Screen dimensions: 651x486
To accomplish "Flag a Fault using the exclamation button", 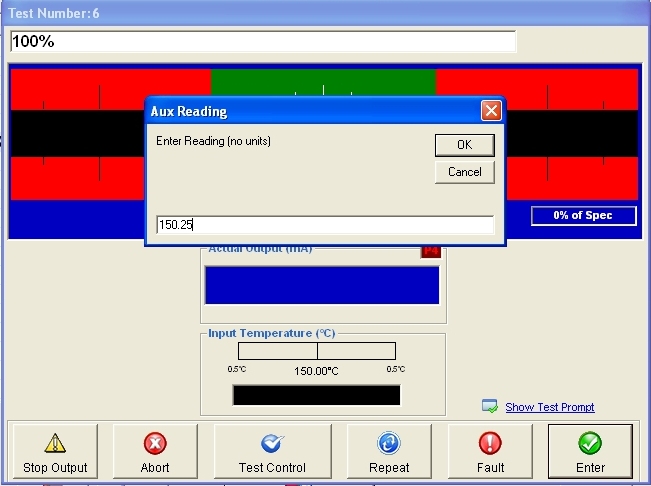I will (x=490, y=452).
